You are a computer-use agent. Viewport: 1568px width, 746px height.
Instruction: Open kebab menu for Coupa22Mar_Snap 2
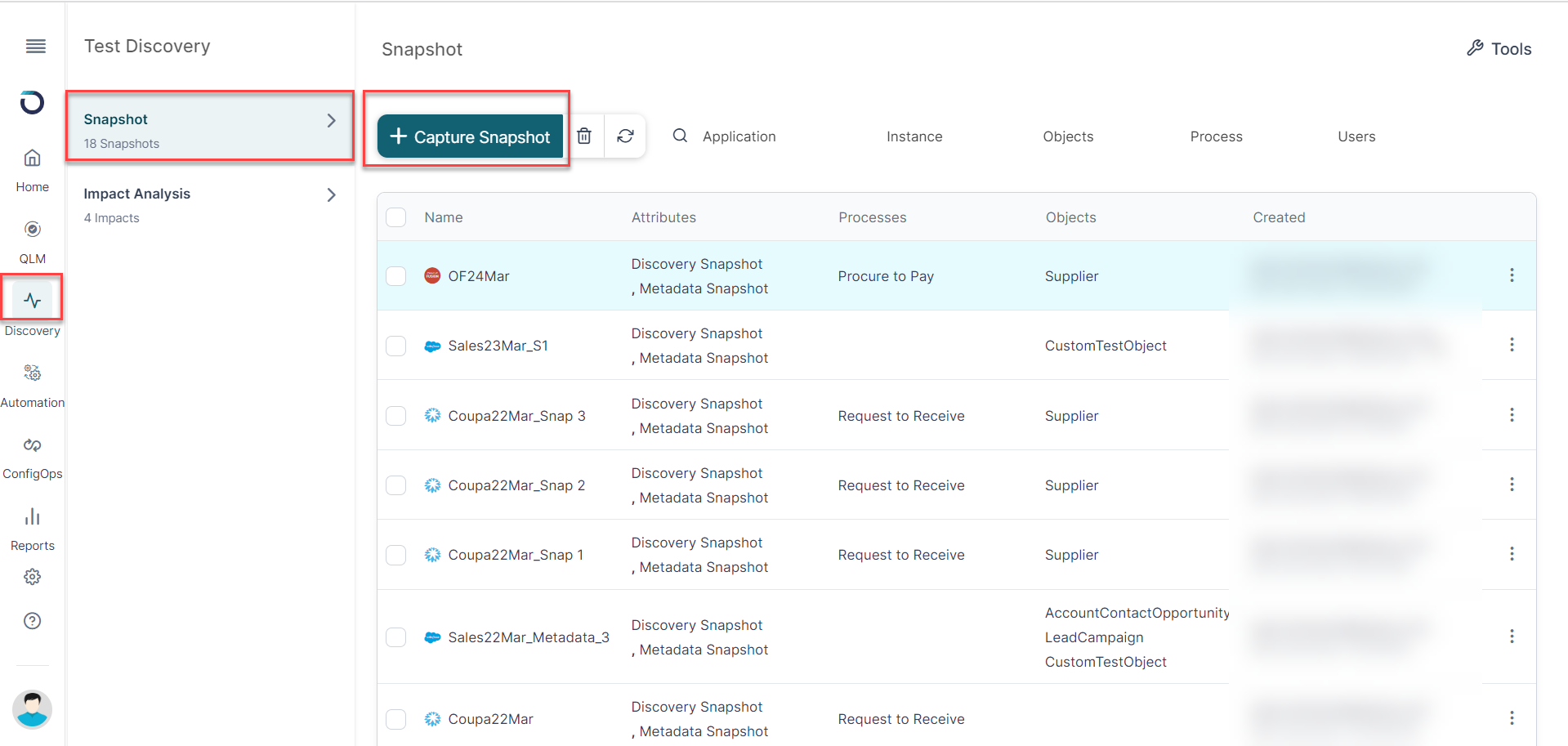point(1512,485)
